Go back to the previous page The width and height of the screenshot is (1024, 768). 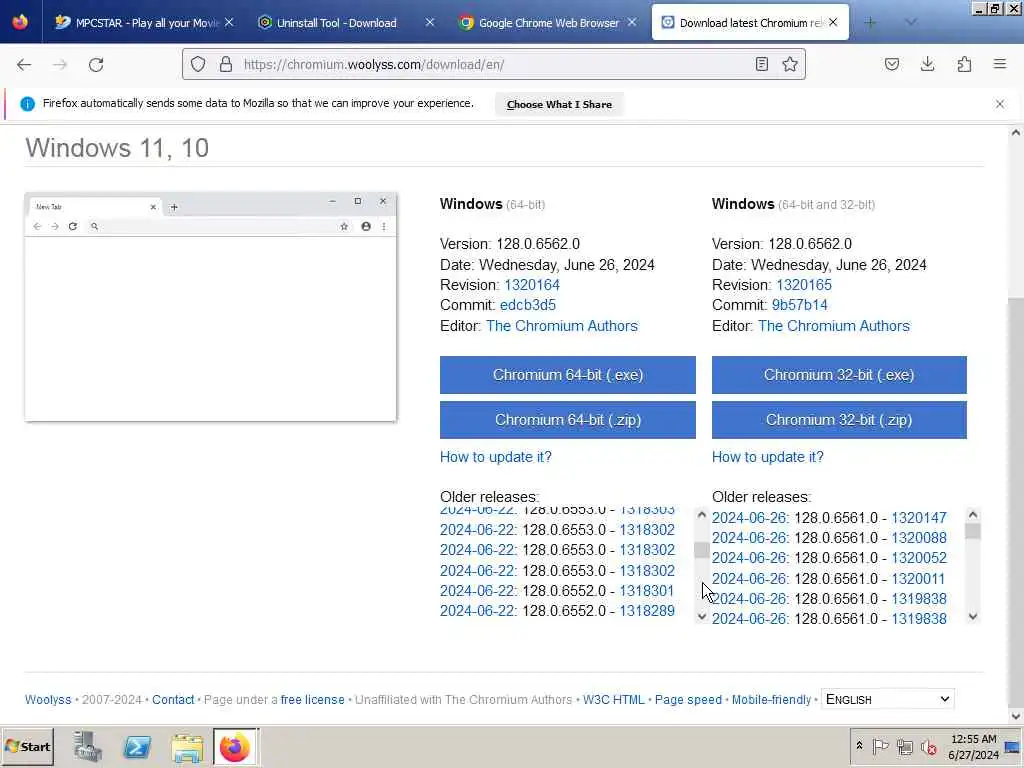coord(24,65)
